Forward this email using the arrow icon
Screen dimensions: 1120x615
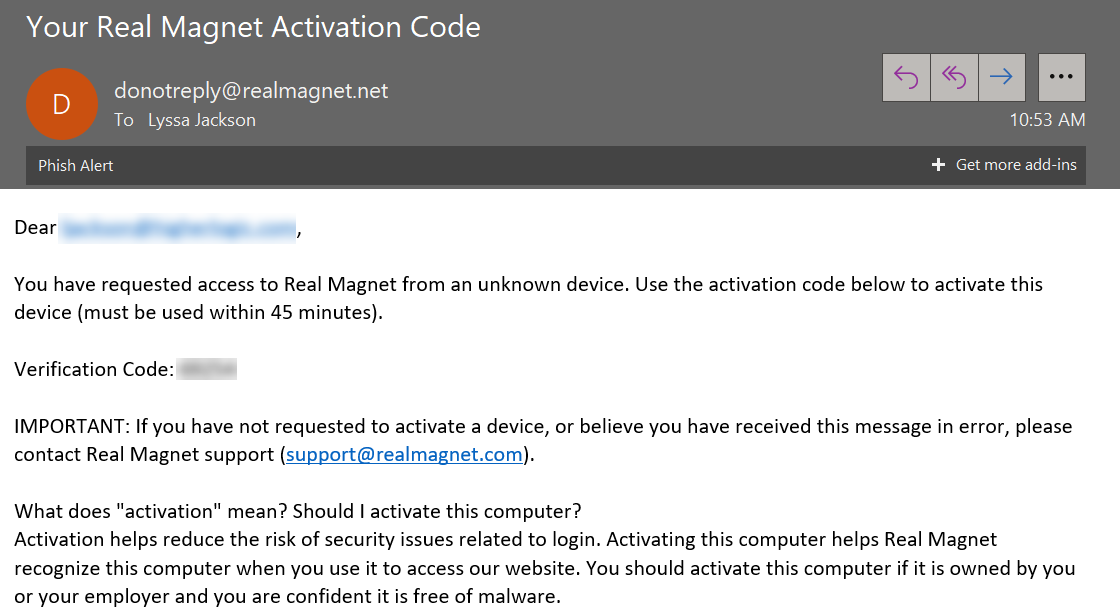point(1001,77)
